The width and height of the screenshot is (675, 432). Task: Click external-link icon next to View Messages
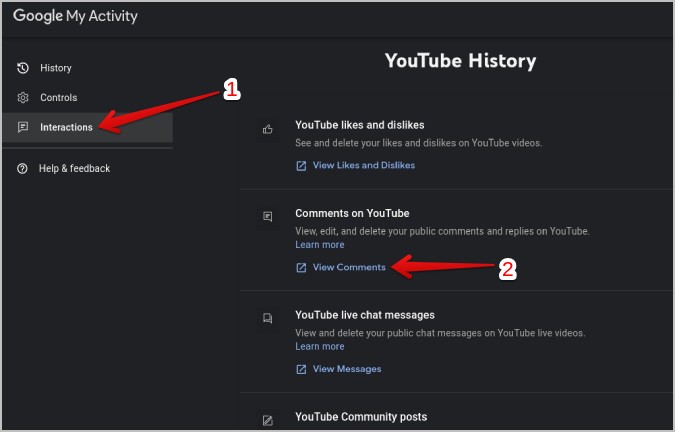301,369
